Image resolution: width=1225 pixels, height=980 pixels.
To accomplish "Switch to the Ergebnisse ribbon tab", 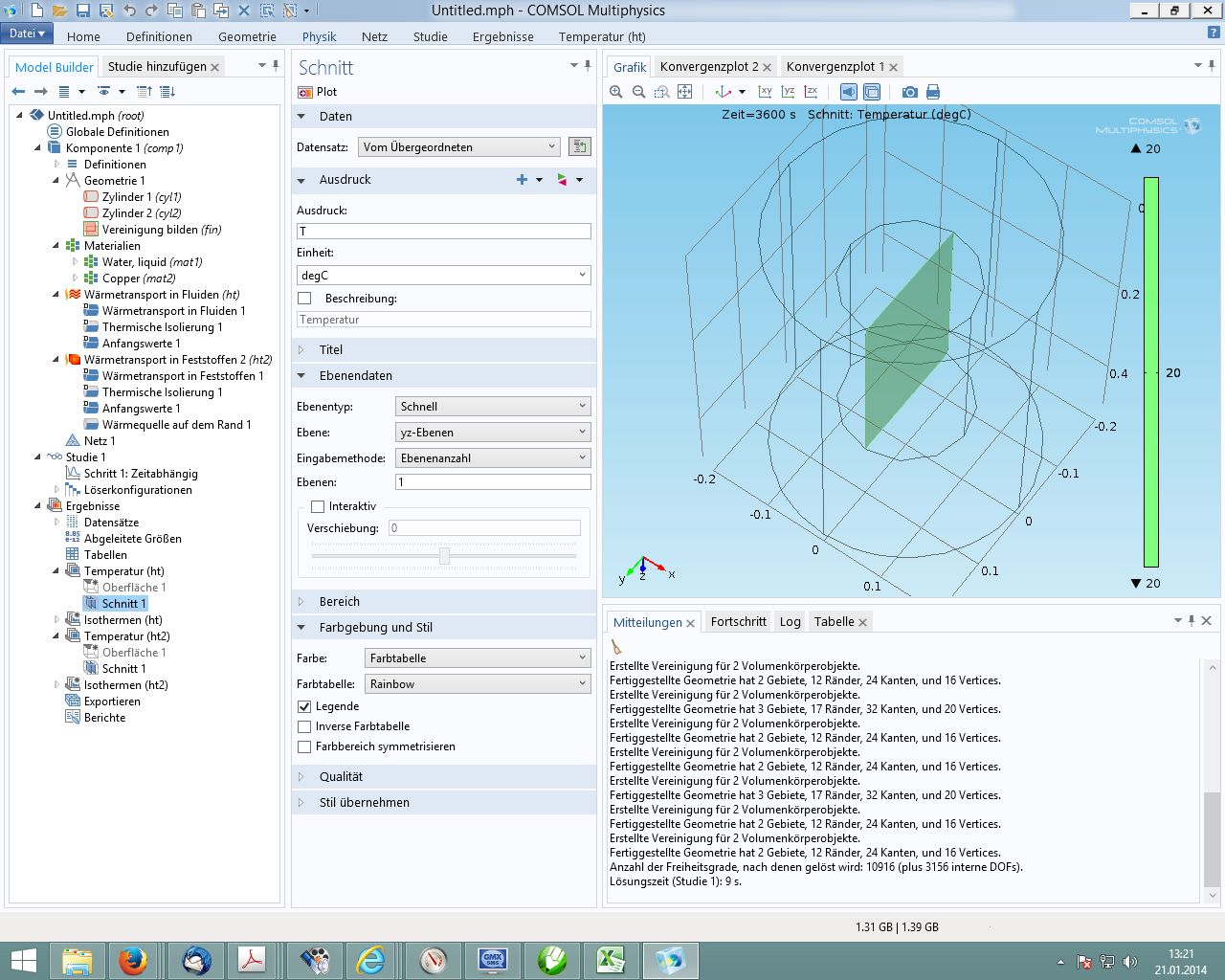I will coord(502,36).
